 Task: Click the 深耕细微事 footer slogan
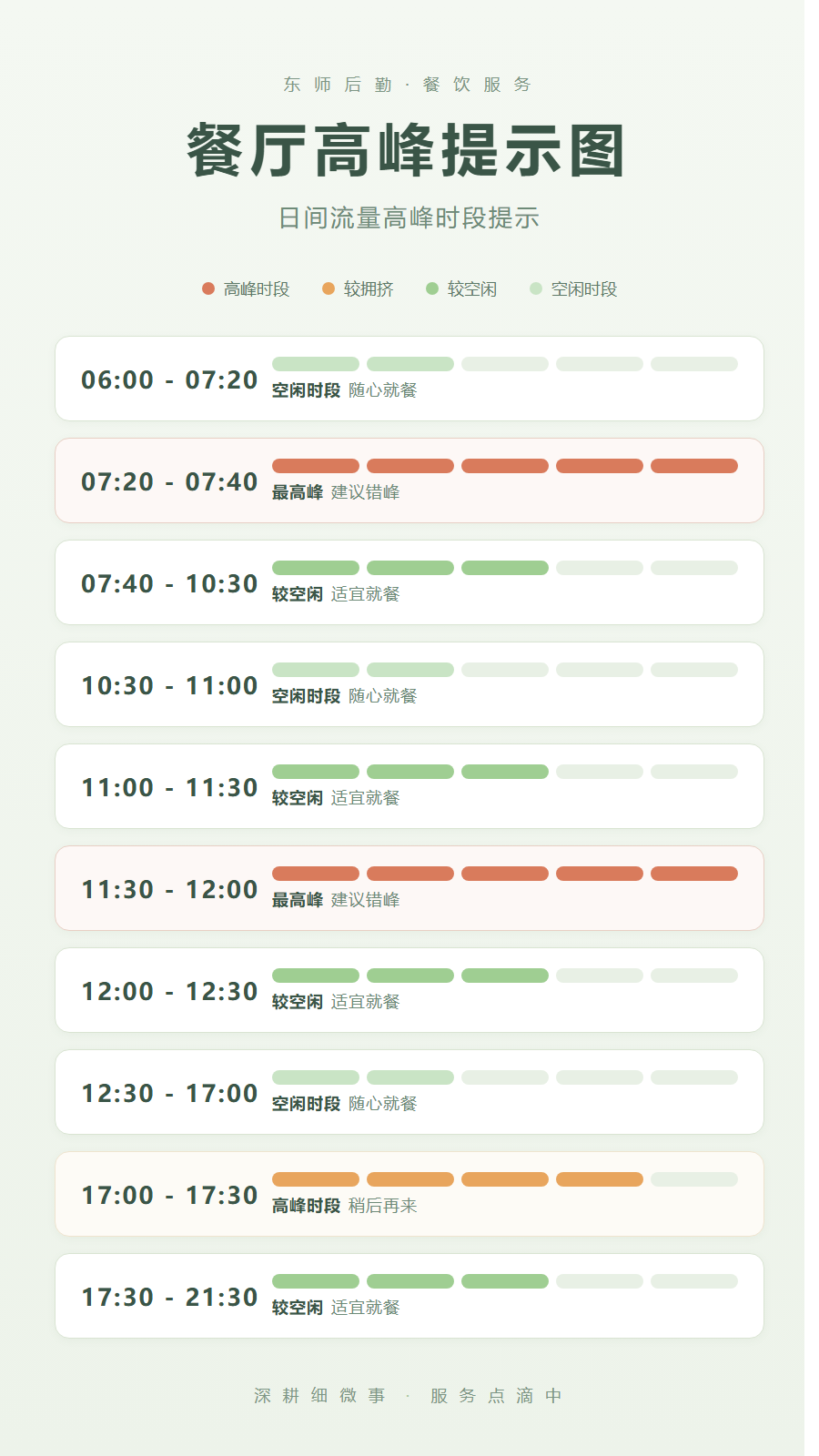coord(319,1396)
